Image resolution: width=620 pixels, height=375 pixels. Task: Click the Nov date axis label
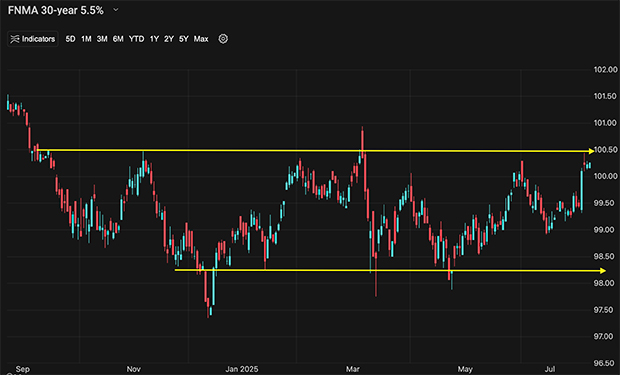tap(134, 369)
